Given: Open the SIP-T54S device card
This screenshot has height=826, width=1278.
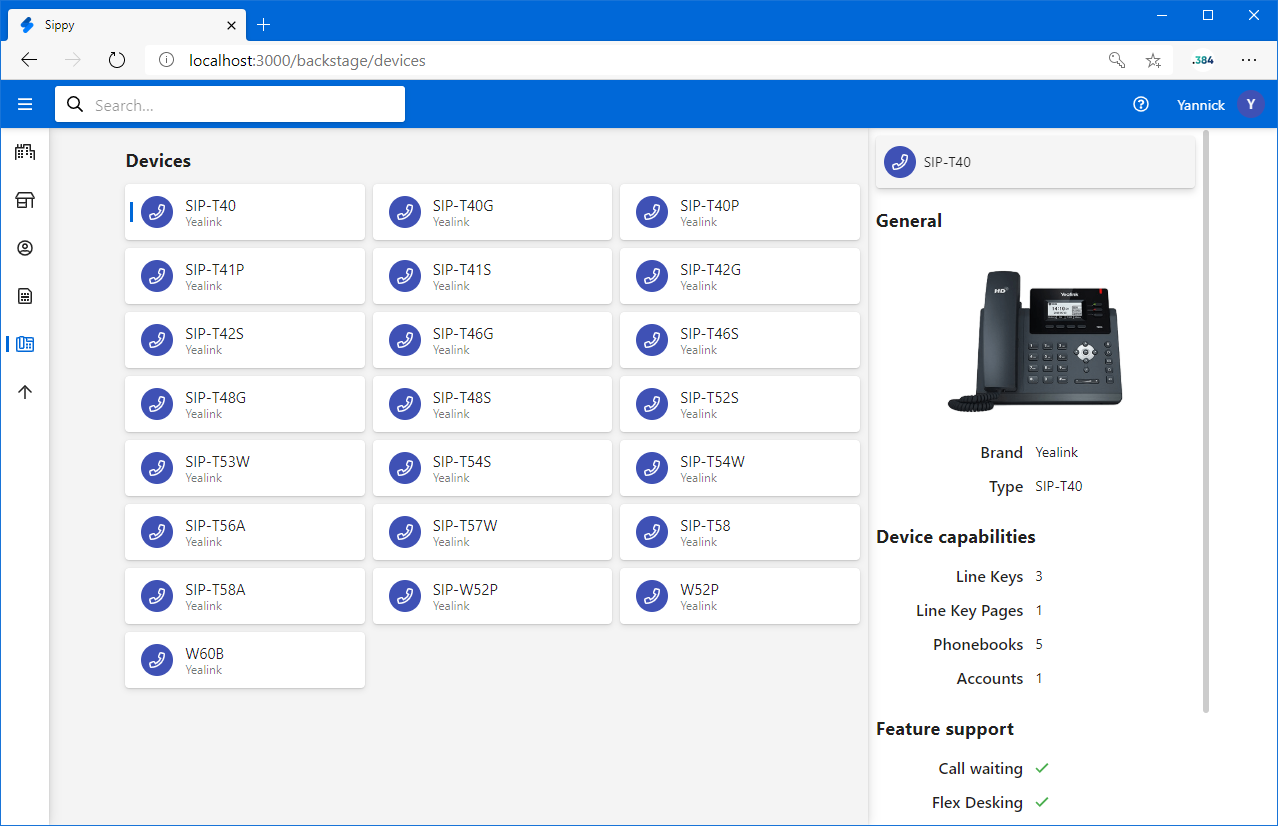Looking at the screenshot, I should (492, 468).
